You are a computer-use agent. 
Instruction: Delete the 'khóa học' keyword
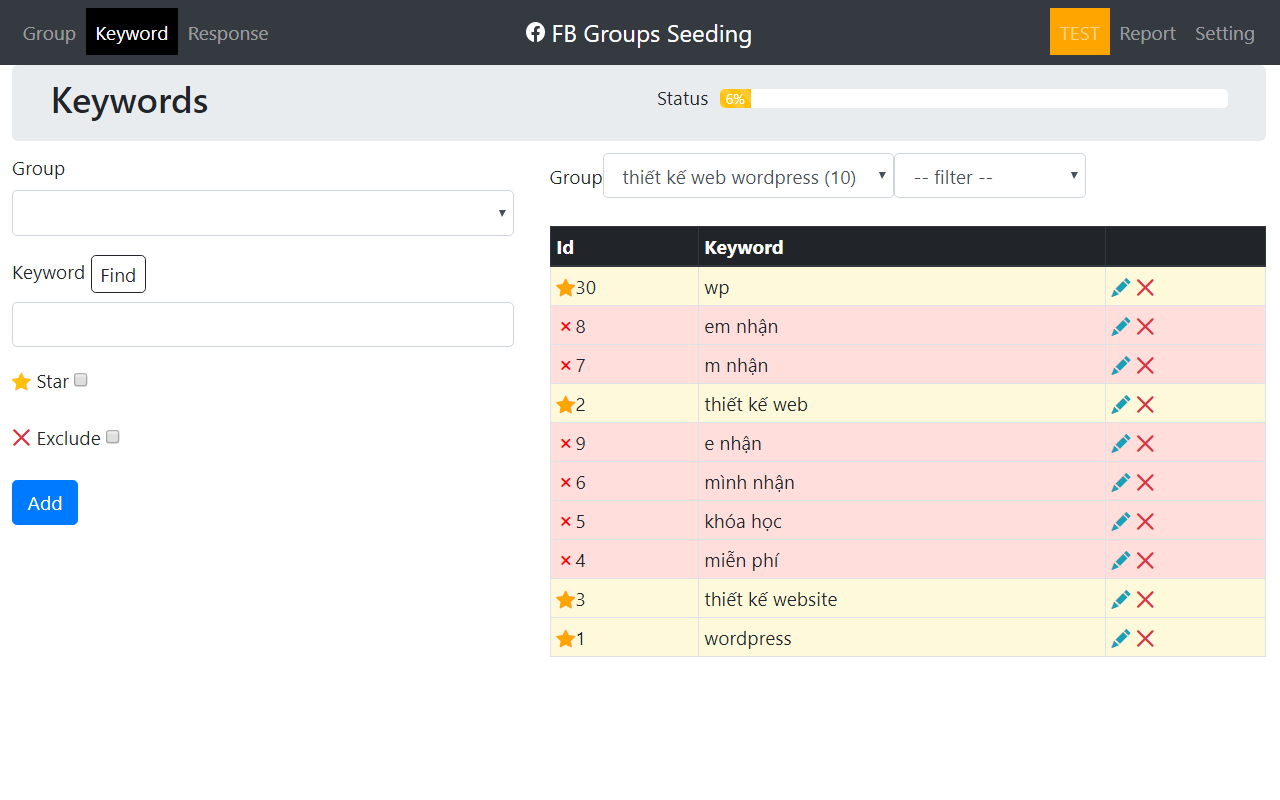coord(1146,521)
